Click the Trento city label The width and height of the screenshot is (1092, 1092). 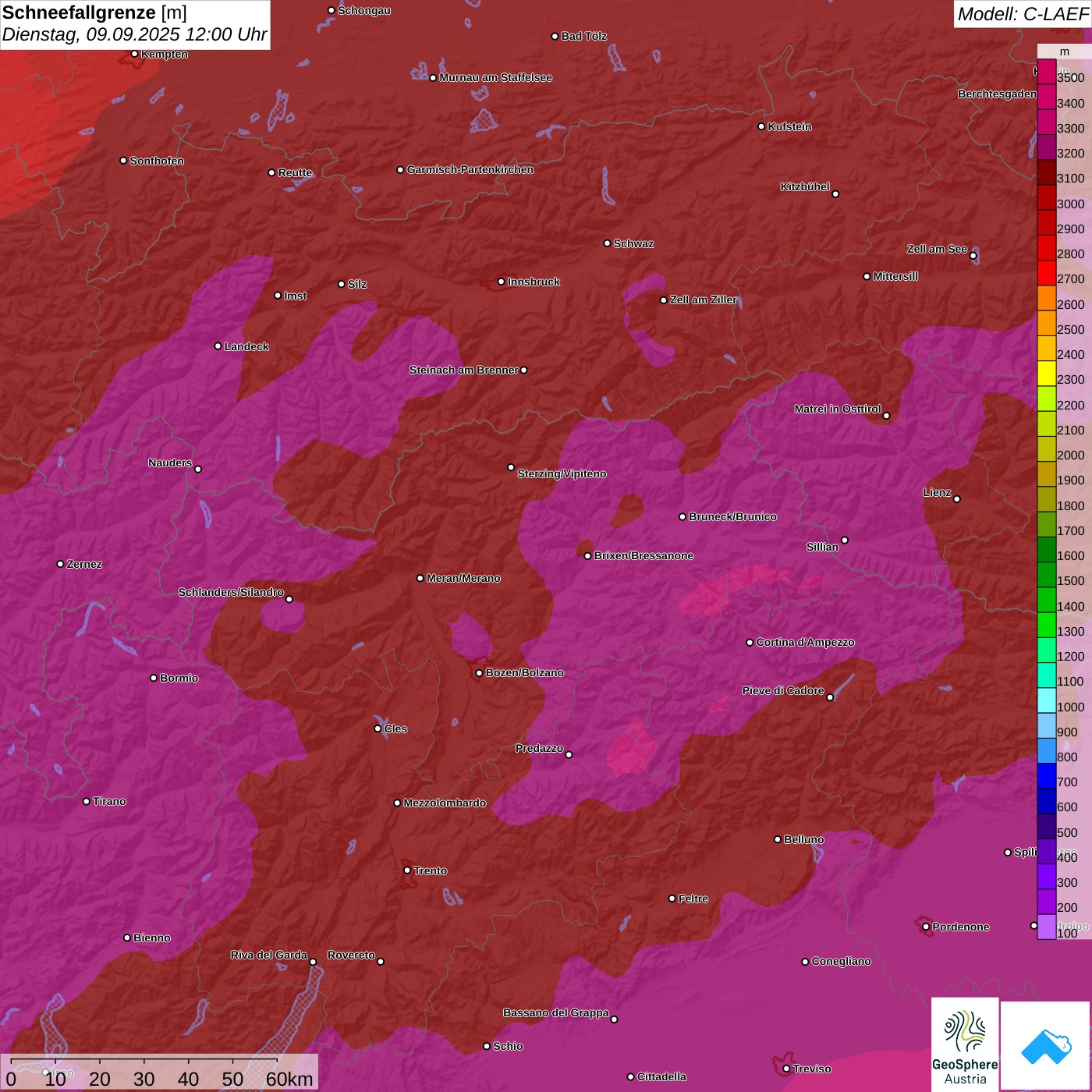pos(431,870)
